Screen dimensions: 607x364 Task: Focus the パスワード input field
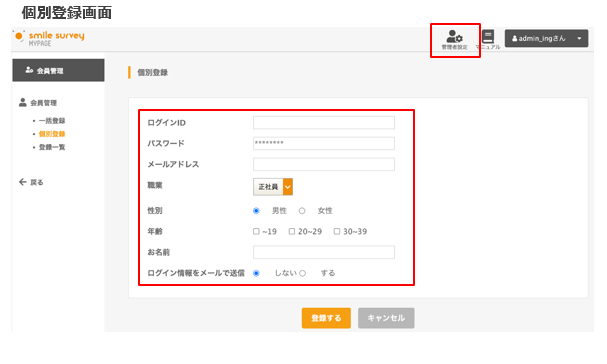coord(324,143)
